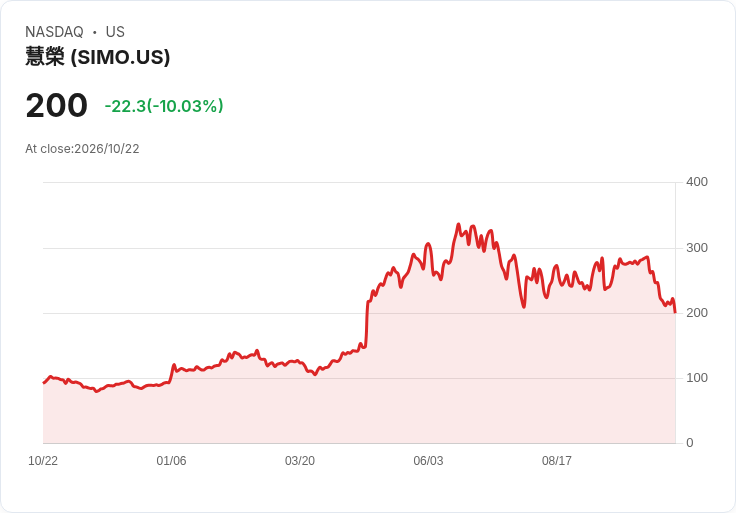Click the 200 y-axis label

[697, 313]
